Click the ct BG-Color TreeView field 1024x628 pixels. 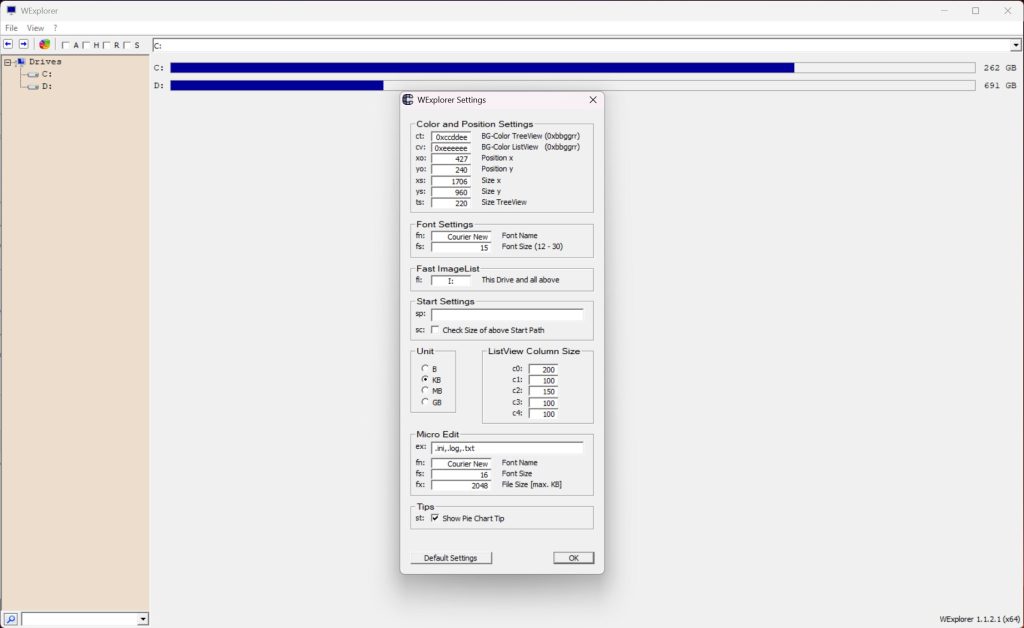point(451,137)
